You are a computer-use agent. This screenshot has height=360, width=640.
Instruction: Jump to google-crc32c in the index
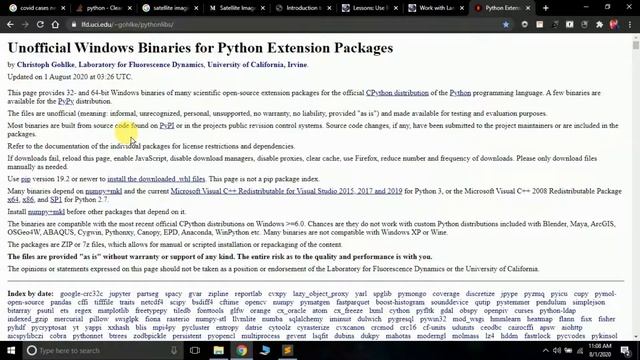[x=82, y=294]
